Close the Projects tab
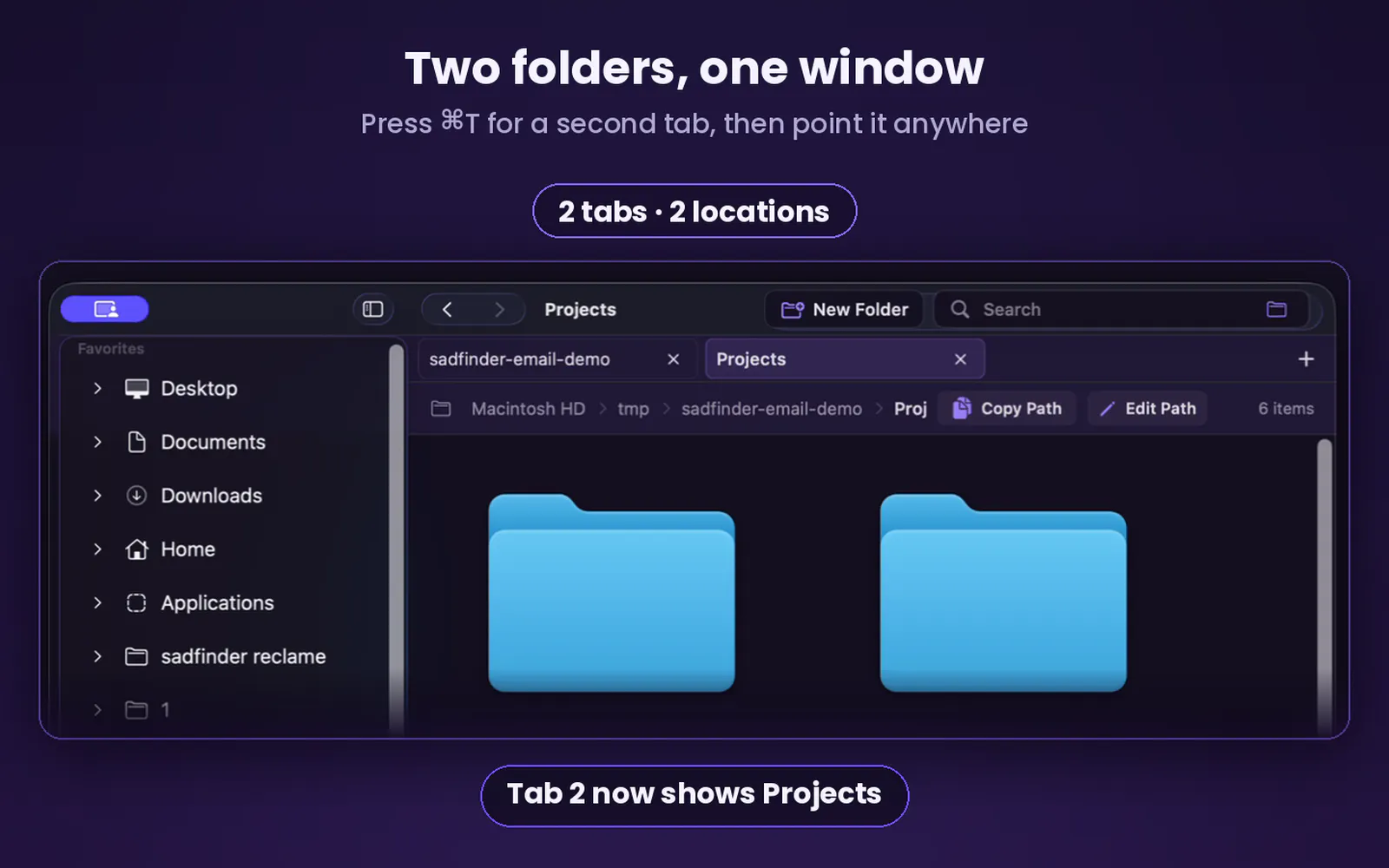The height and width of the screenshot is (868, 1389). coord(960,358)
